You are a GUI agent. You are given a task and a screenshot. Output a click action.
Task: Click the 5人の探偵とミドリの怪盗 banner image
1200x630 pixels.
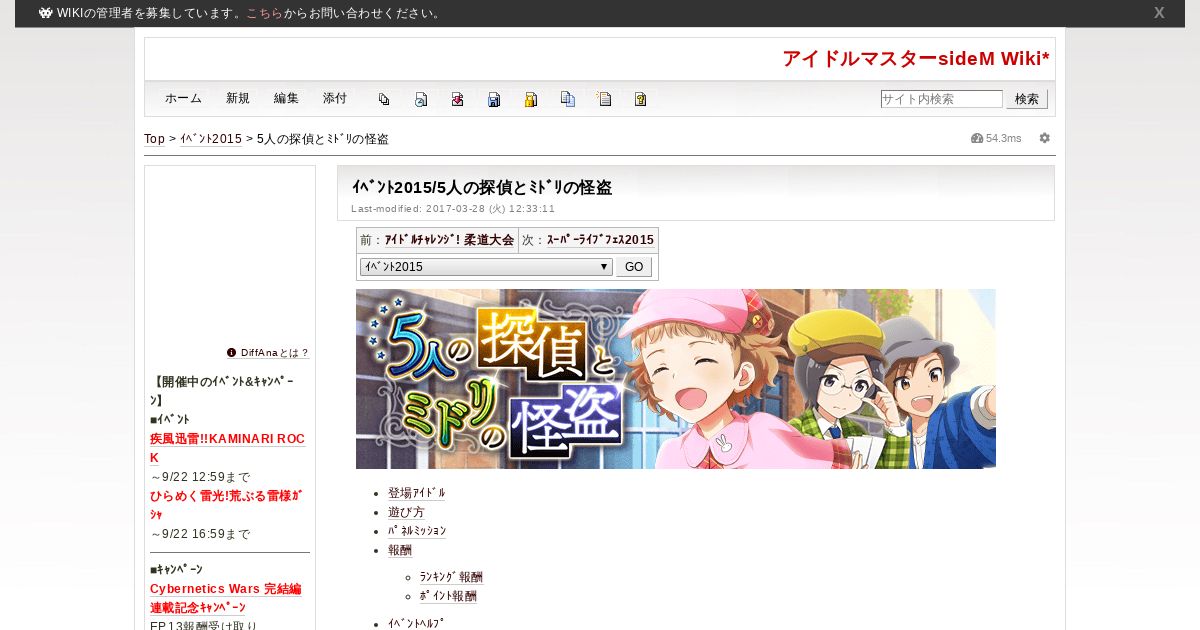(676, 379)
